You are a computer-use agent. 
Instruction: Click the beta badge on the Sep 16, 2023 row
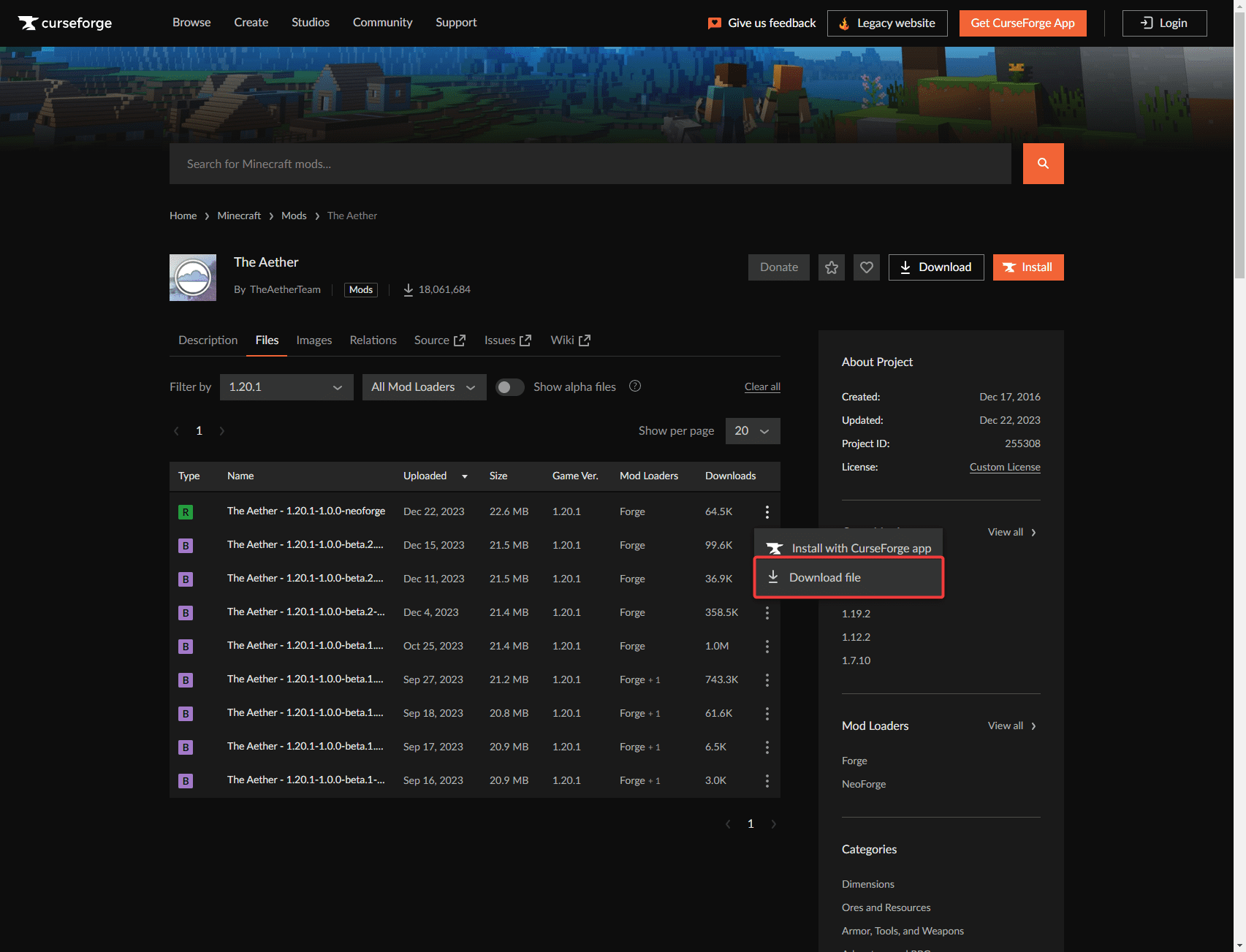point(186,781)
